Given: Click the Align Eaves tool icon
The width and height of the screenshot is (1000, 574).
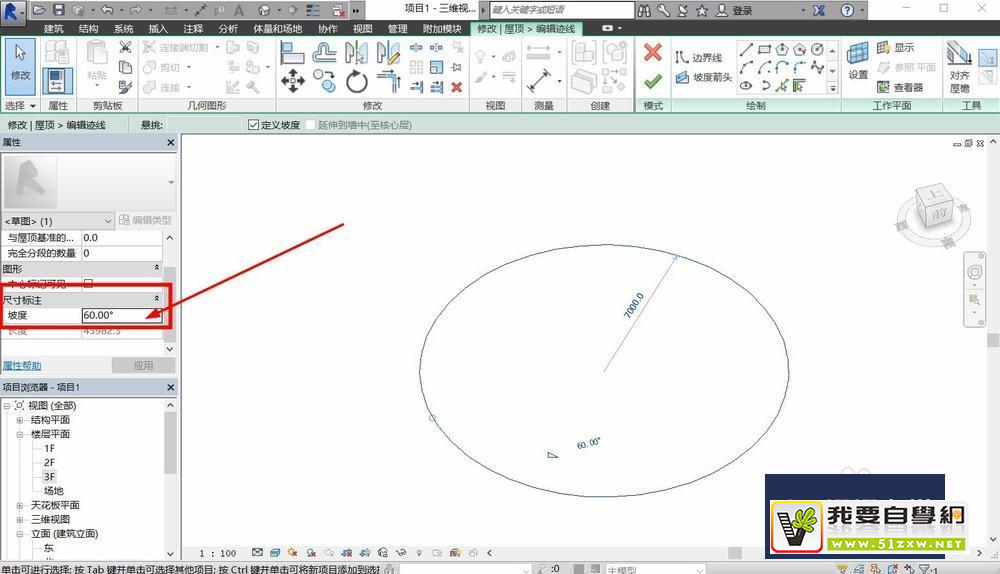Looking at the screenshot, I should point(959,54).
